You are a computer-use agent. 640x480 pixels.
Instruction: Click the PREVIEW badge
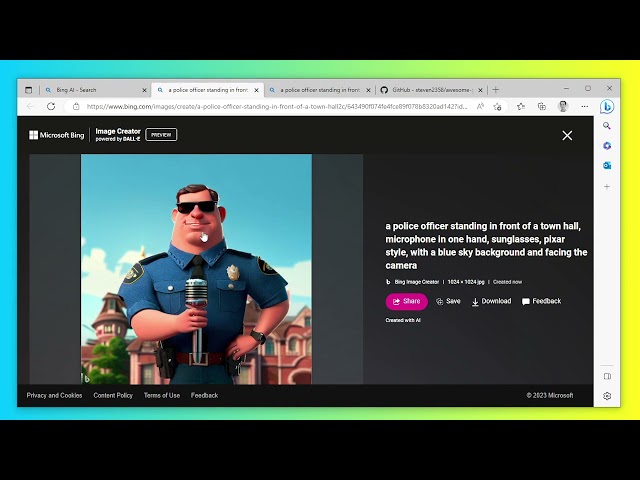pyautogui.click(x=161, y=135)
